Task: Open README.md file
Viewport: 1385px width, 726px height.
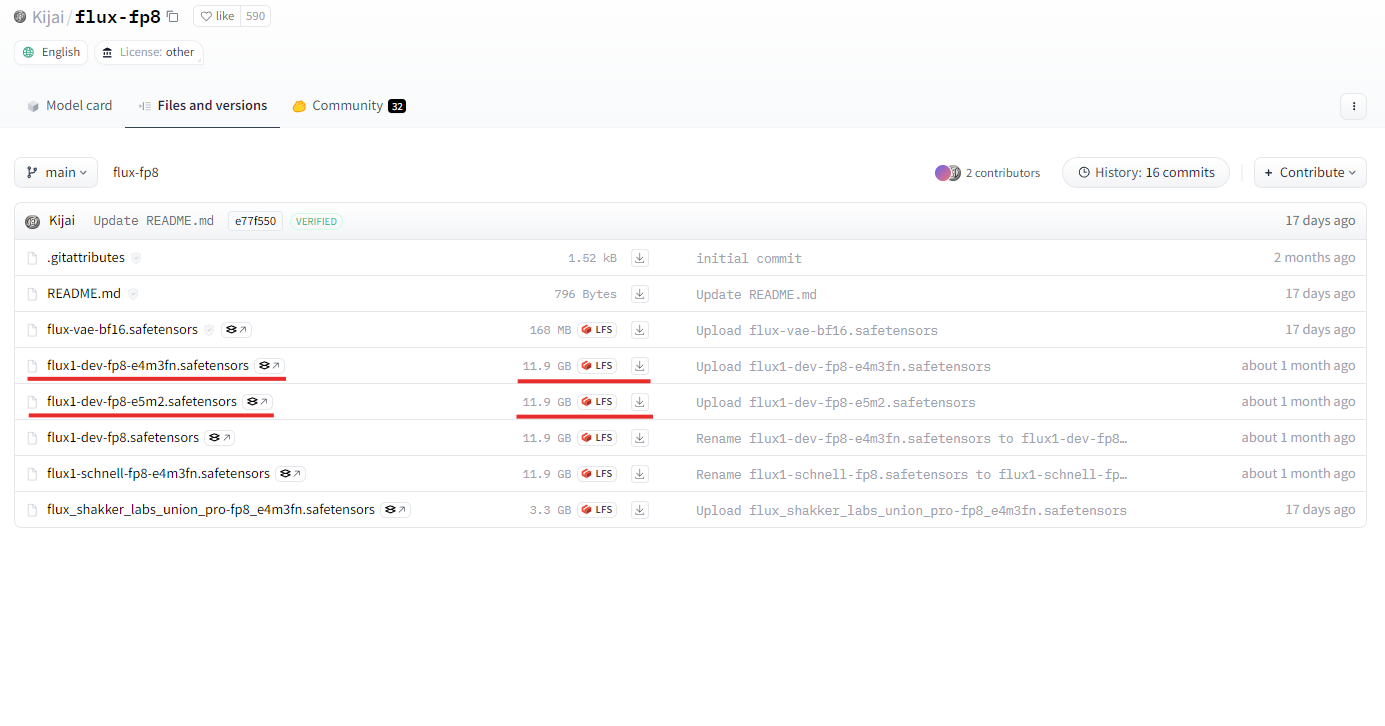Action: pos(84,294)
